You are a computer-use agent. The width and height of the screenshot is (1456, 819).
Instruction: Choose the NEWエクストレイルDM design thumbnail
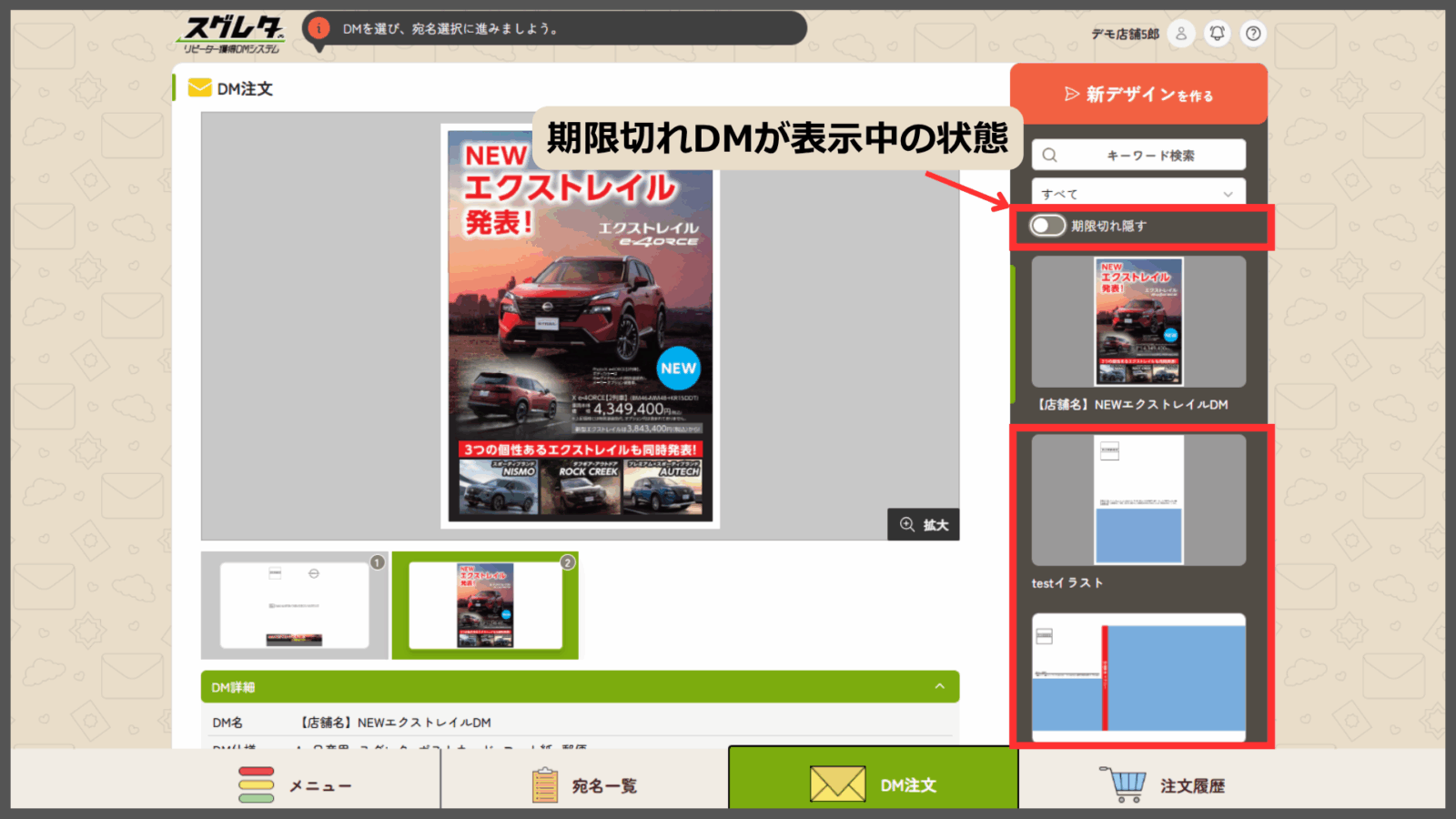click(x=1137, y=321)
